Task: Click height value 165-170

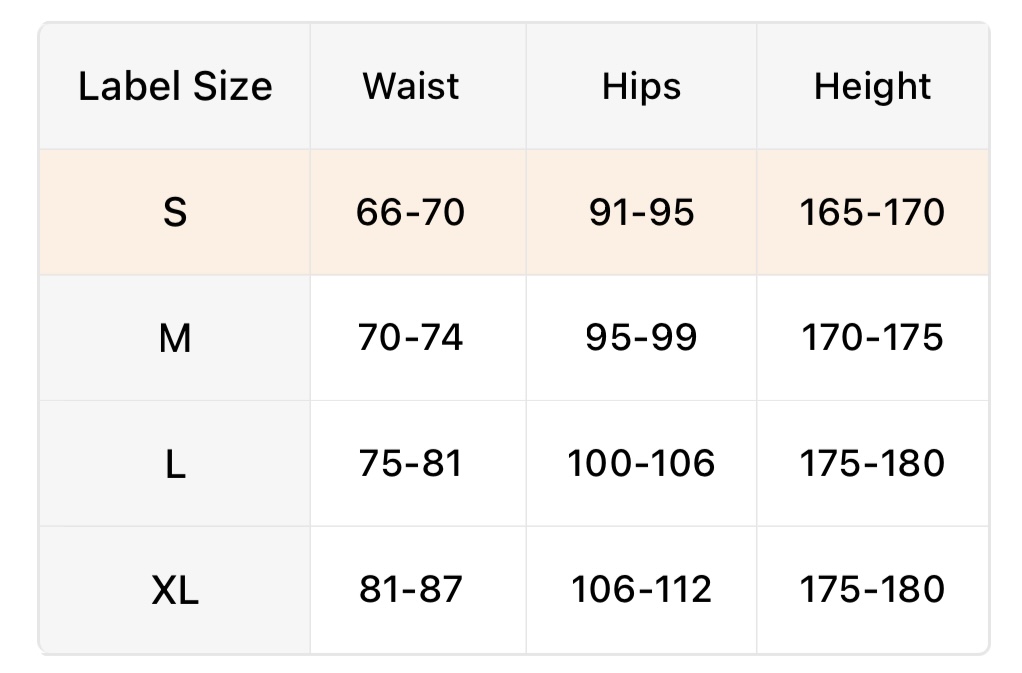Action: pos(872,213)
